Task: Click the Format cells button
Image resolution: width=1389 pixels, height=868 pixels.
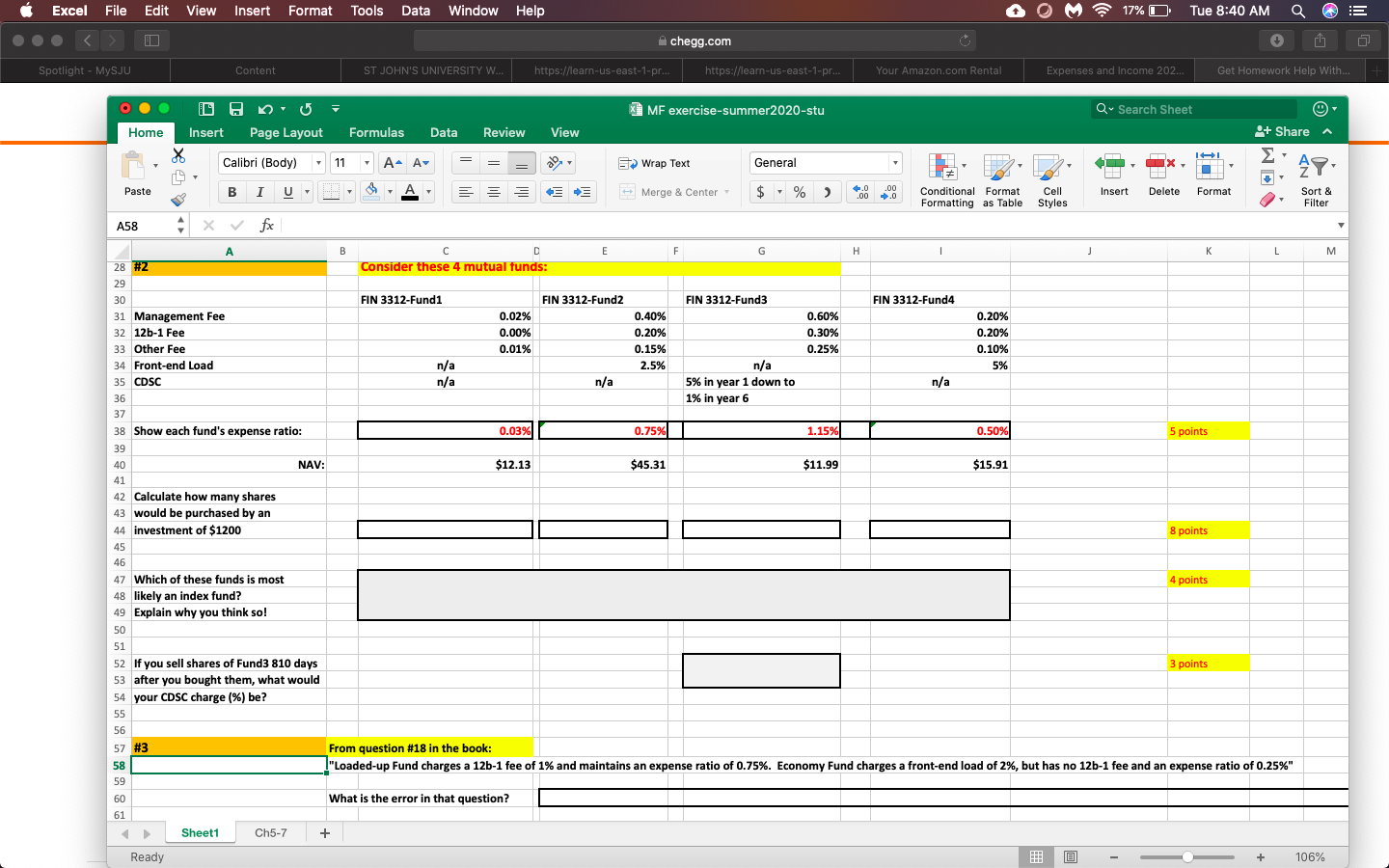Action: tap(1213, 175)
